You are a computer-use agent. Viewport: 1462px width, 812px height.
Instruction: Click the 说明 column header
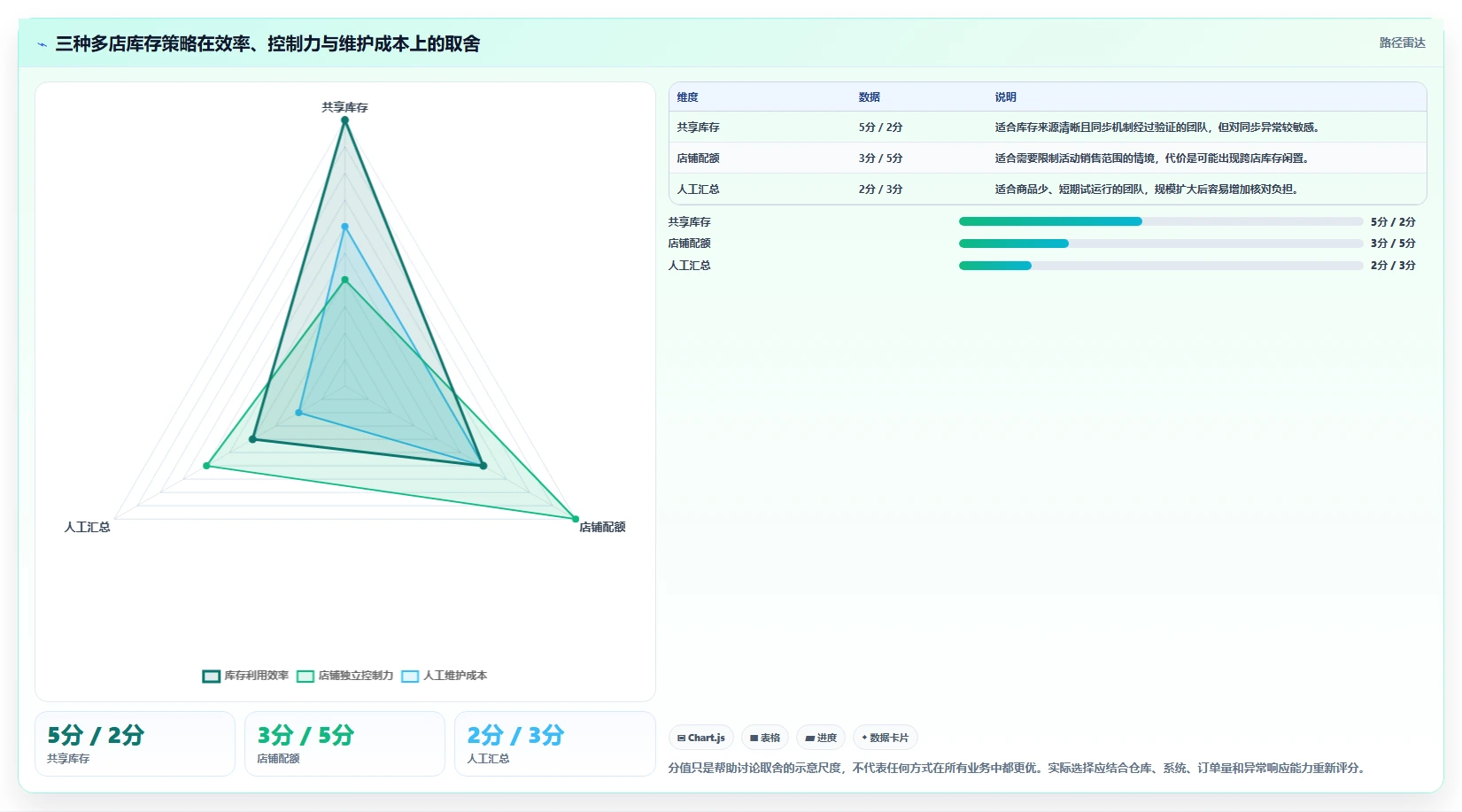tap(1006, 97)
